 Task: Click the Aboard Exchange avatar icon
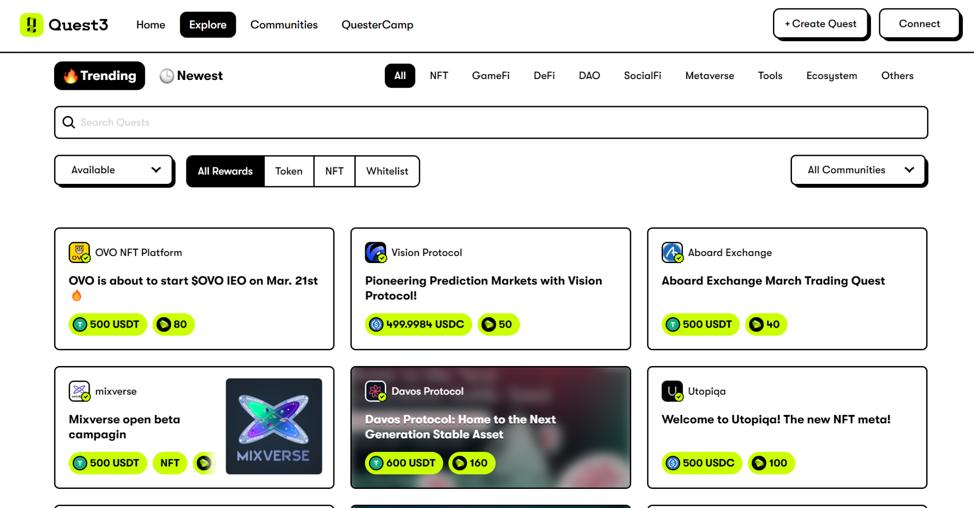[x=672, y=253]
